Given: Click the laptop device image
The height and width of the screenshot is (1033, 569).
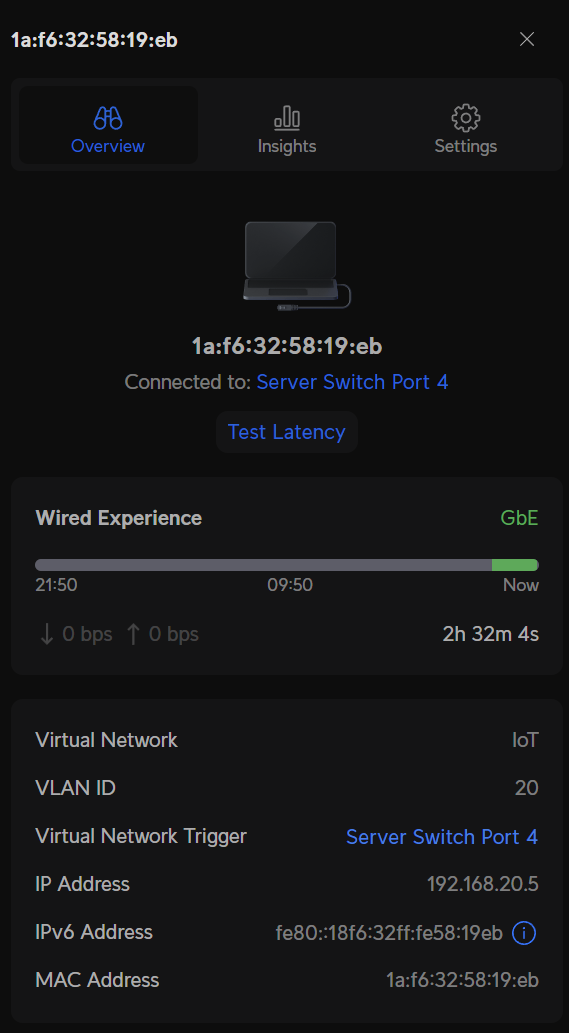Looking at the screenshot, I should point(296,265).
